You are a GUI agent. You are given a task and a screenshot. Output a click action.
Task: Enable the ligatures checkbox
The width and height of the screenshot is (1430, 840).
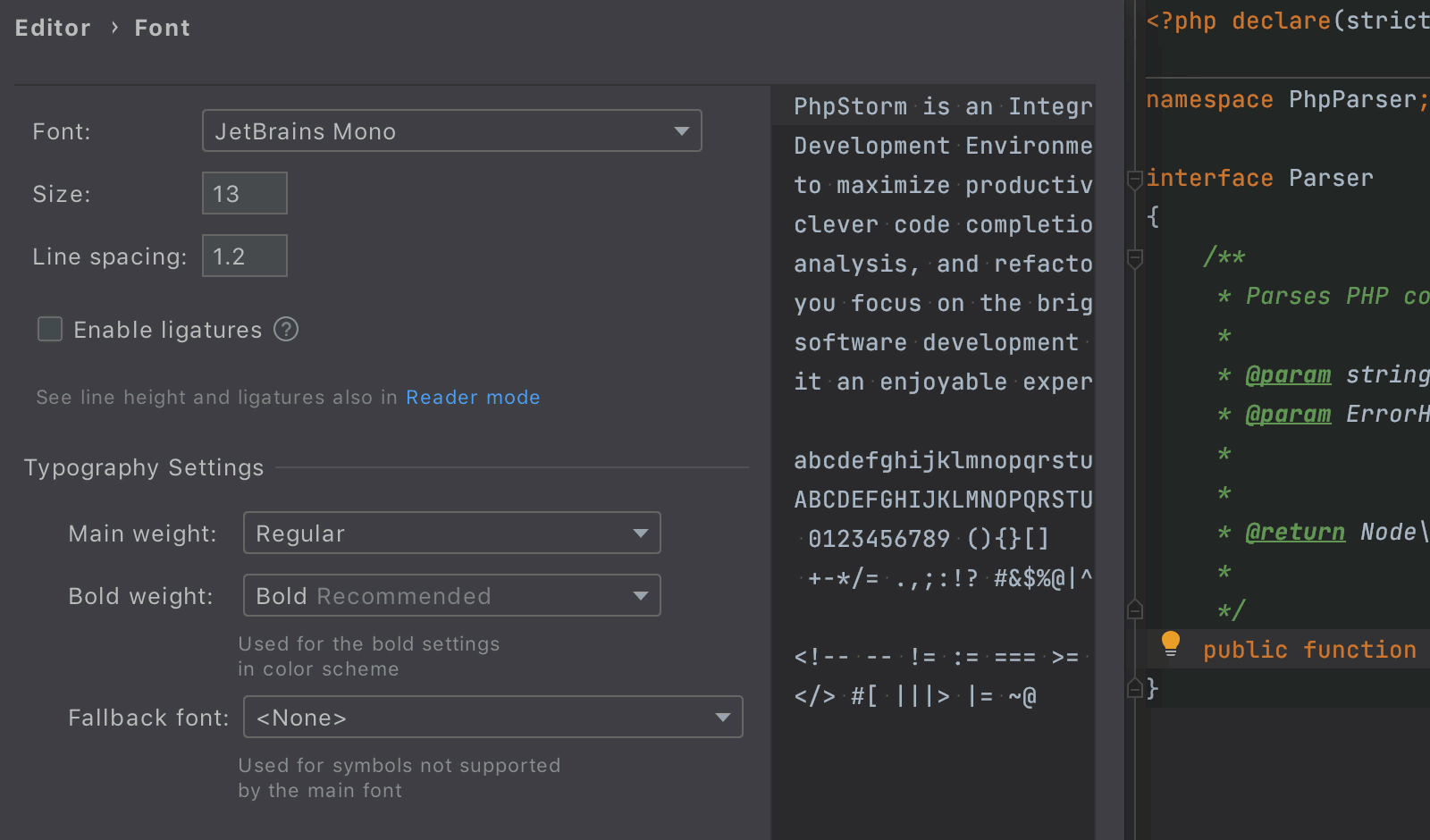[x=50, y=330]
